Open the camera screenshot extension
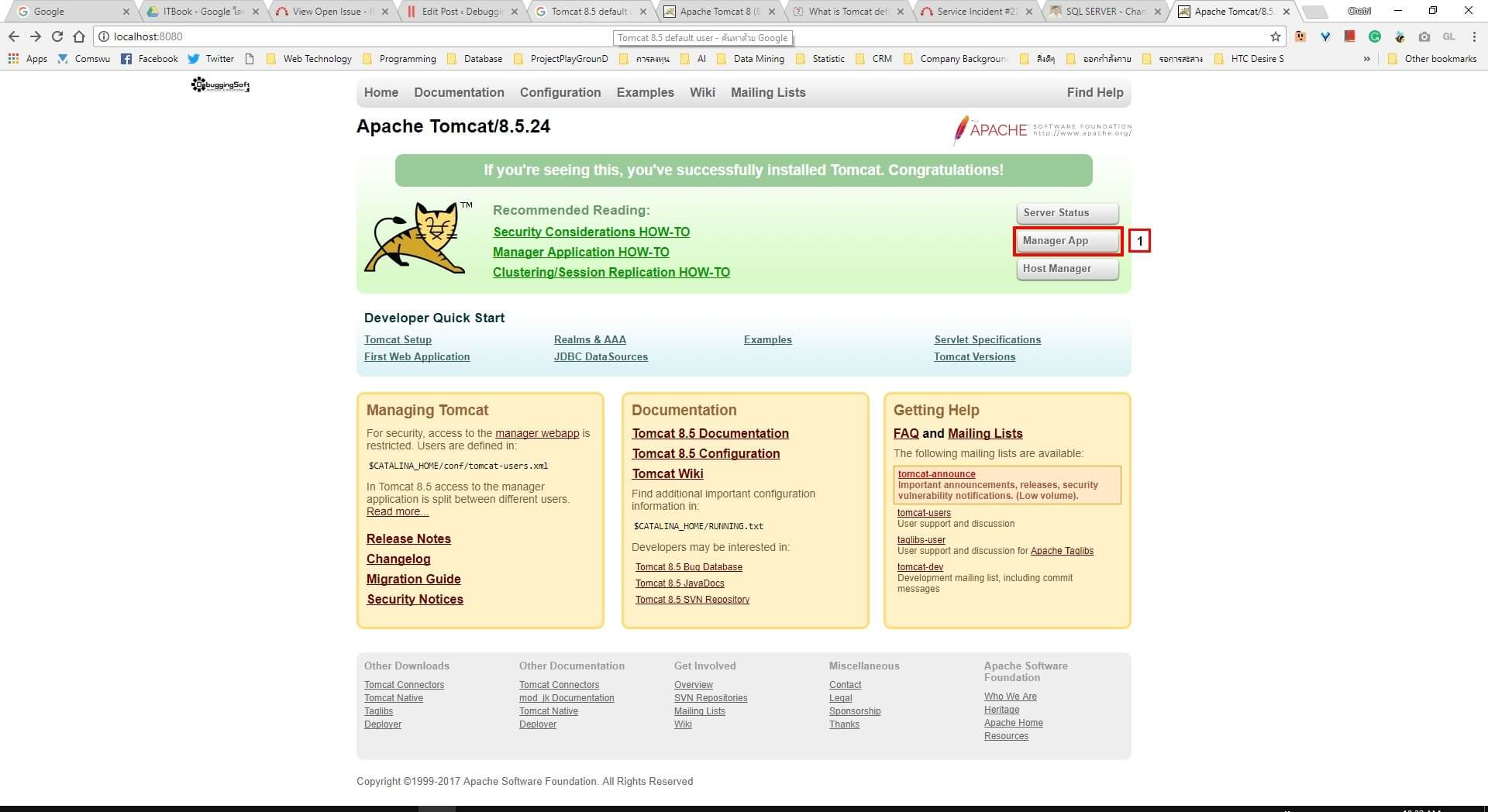The width and height of the screenshot is (1488, 812). [x=1424, y=36]
